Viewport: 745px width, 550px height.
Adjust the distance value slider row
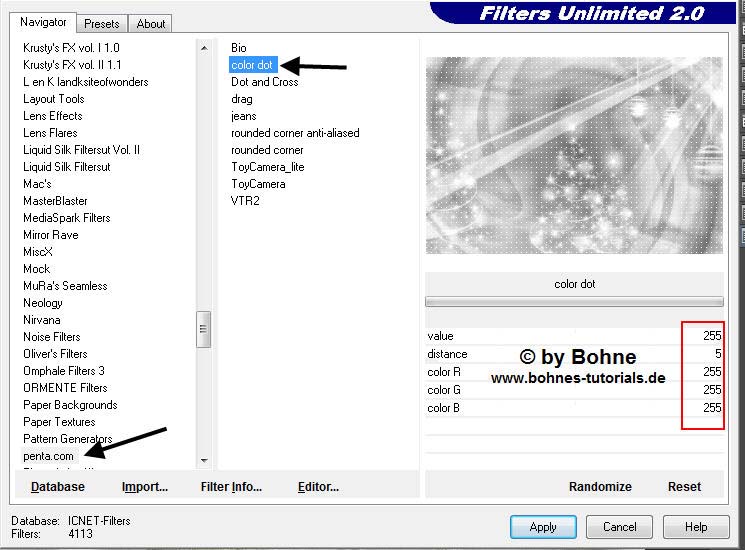click(x=574, y=354)
